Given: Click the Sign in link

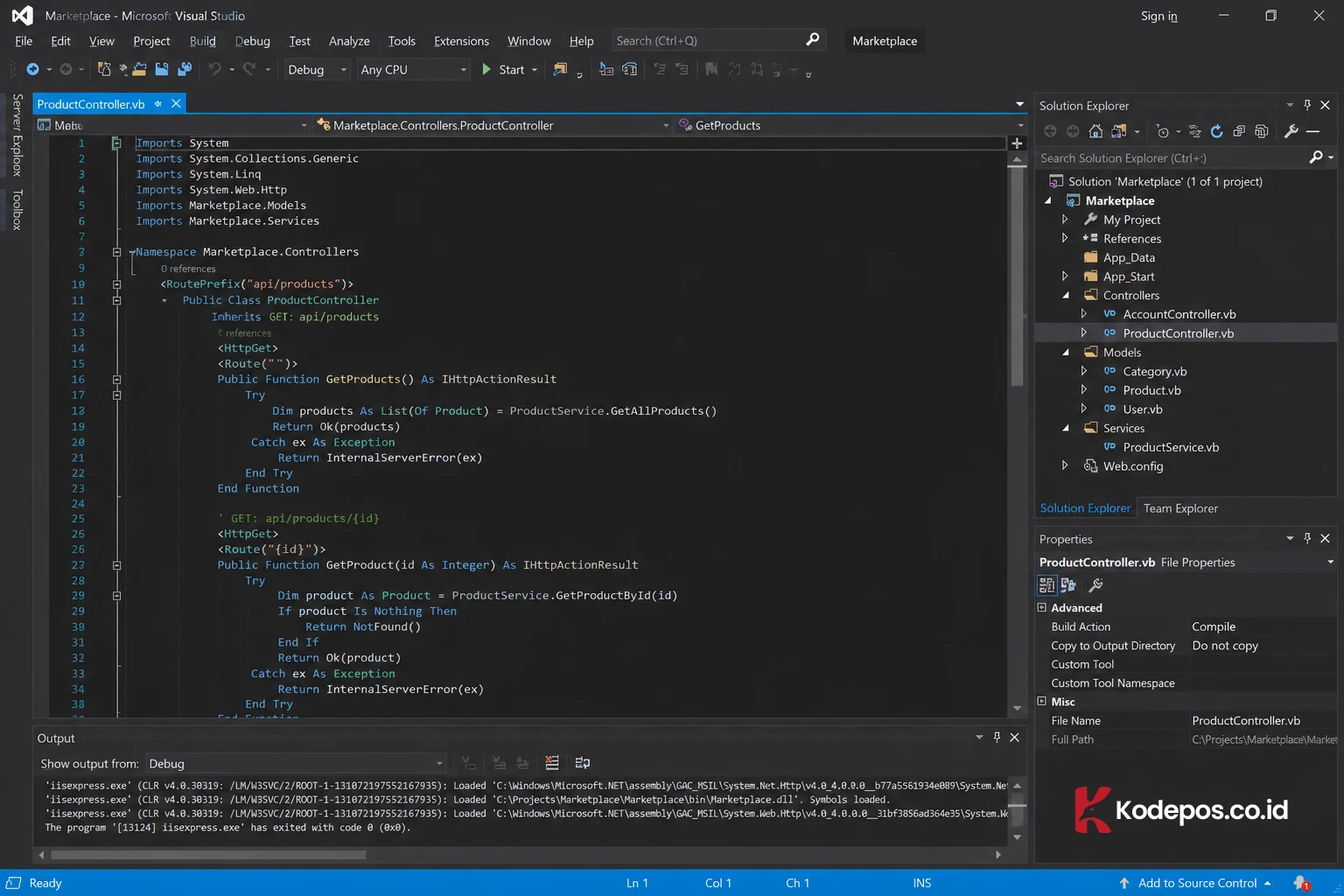Looking at the screenshot, I should (1158, 16).
